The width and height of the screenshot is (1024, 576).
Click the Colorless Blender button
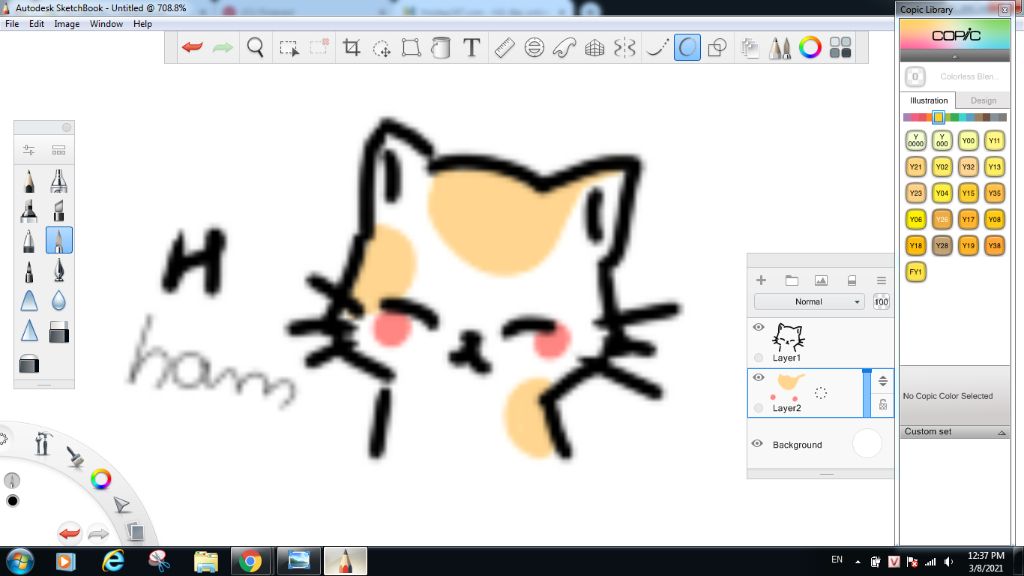tap(915, 76)
